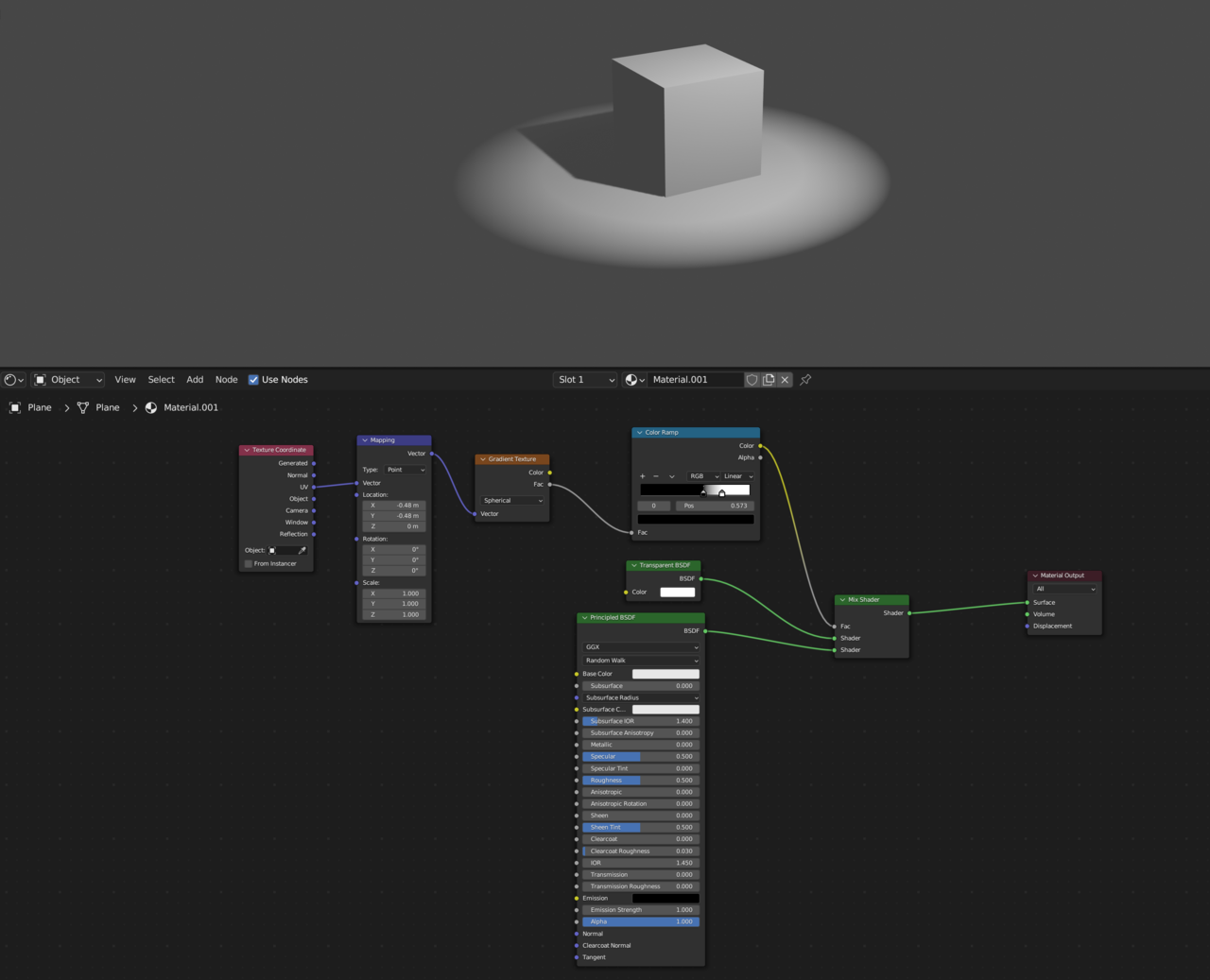The image size is (1210, 980).
Task: Click the Transparent BSDF Color swatch
Action: click(x=677, y=593)
